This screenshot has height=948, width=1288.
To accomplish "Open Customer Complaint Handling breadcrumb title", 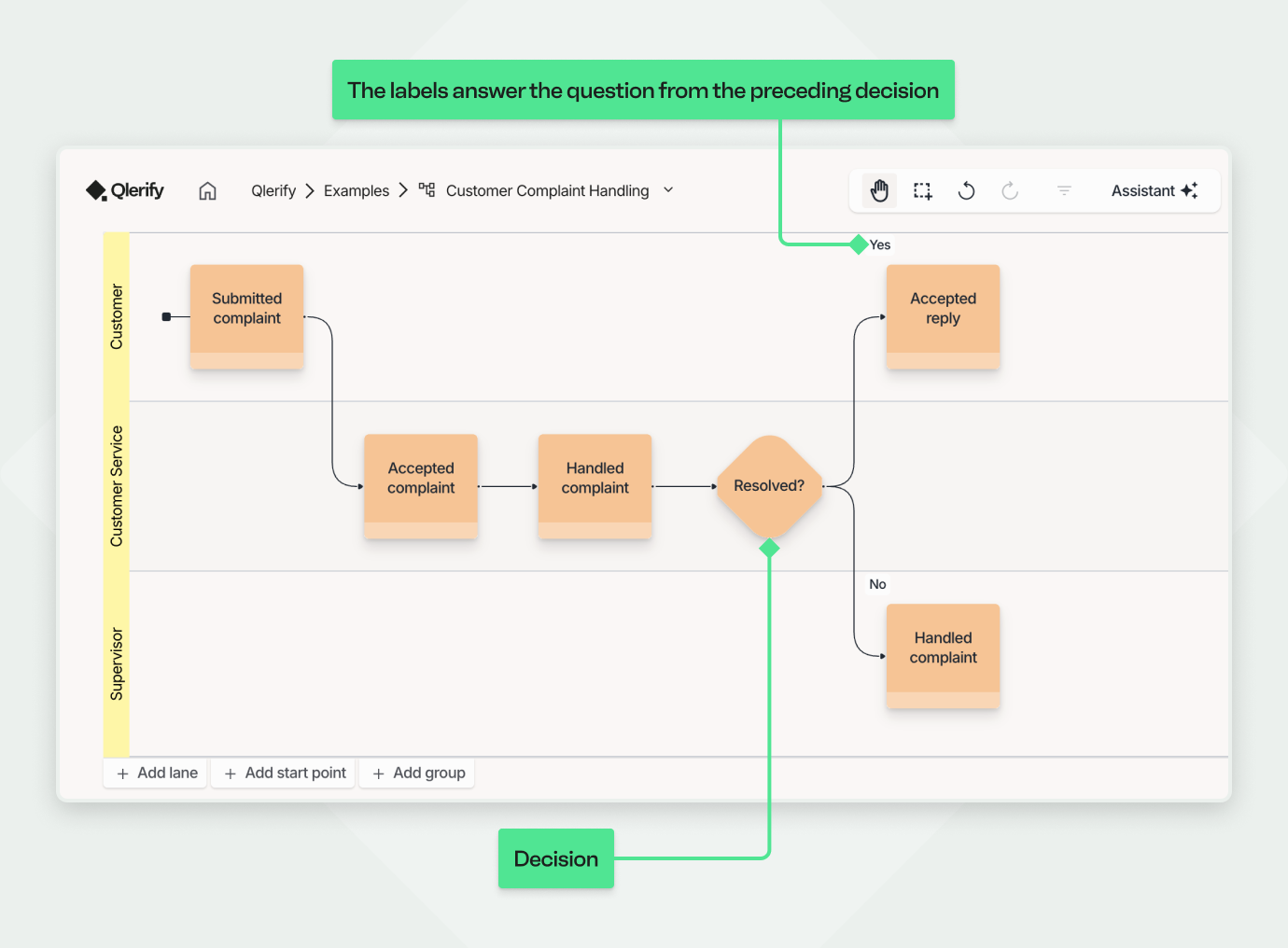I will tap(547, 190).
